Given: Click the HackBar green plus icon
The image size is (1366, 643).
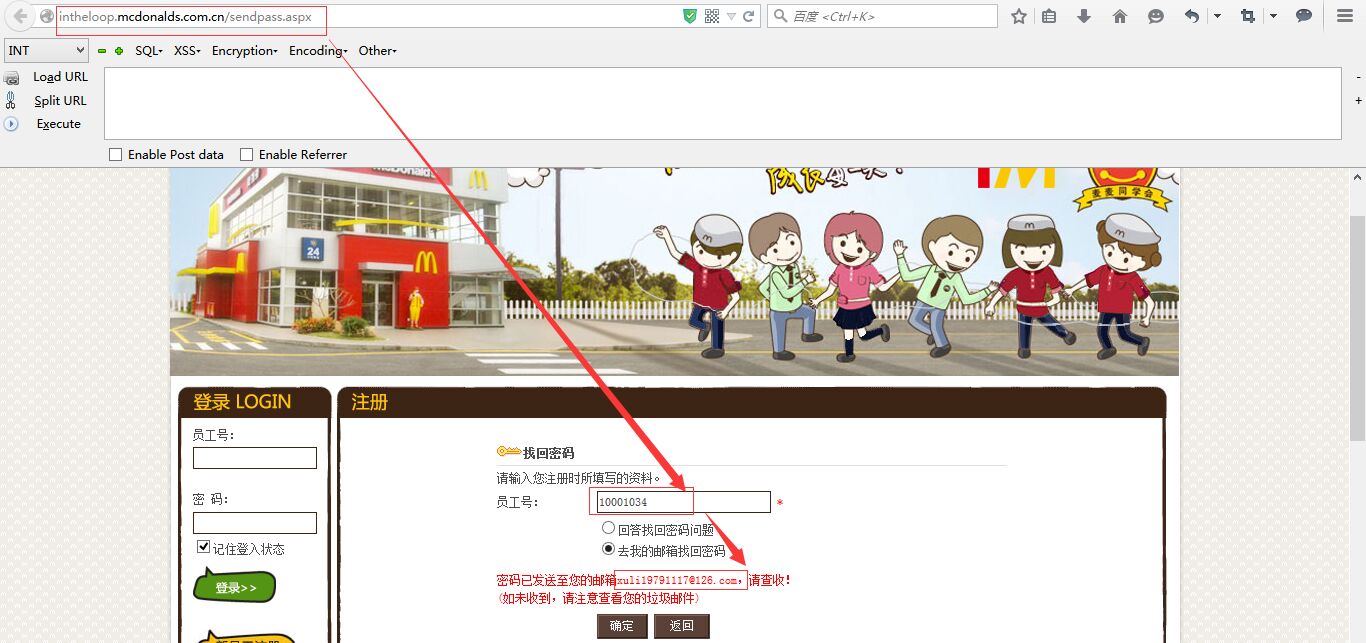Looking at the screenshot, I should pyautogui.click(x=119, y=51).
